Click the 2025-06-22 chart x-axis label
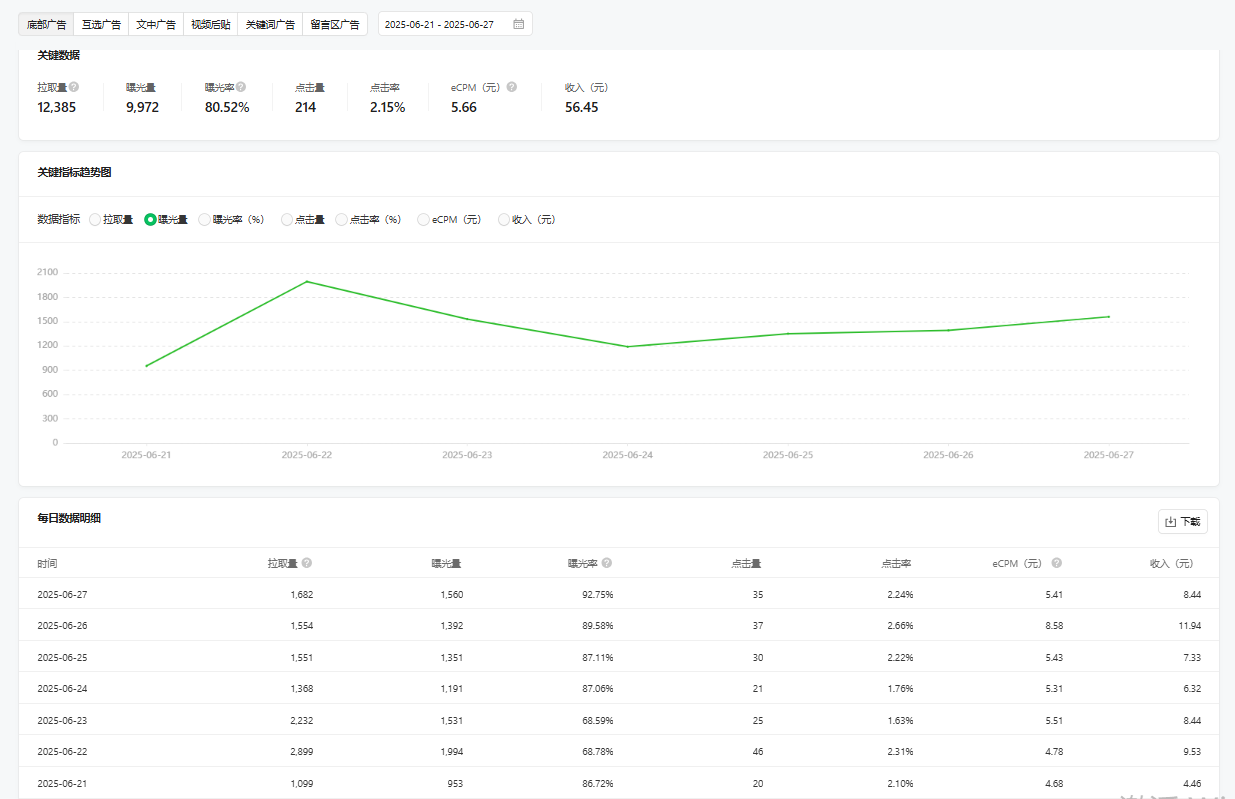The height and width of the screenshot is (799, 1235). click(x=306, y=454)
